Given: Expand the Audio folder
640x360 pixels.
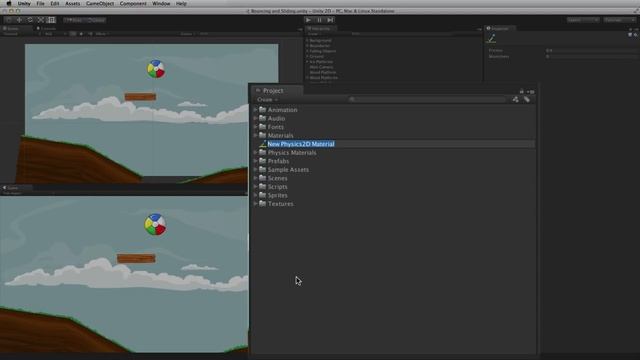Looking at the screenshot, I should (x=256, y=118).
